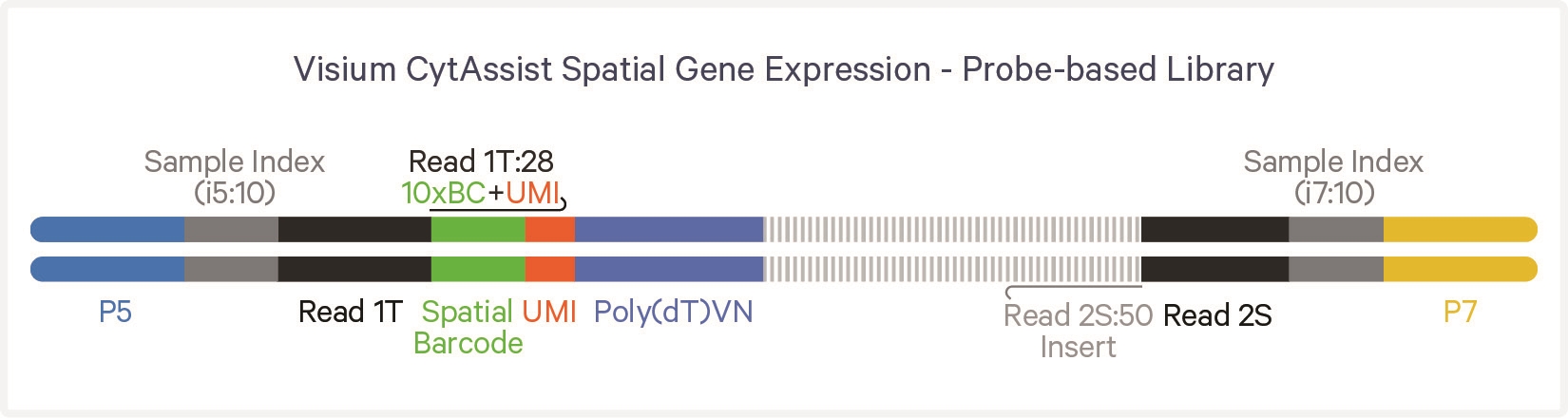Select the yellow P7 label
The height and width of the screenshot is (418, 1568).
pos(1460,312)
